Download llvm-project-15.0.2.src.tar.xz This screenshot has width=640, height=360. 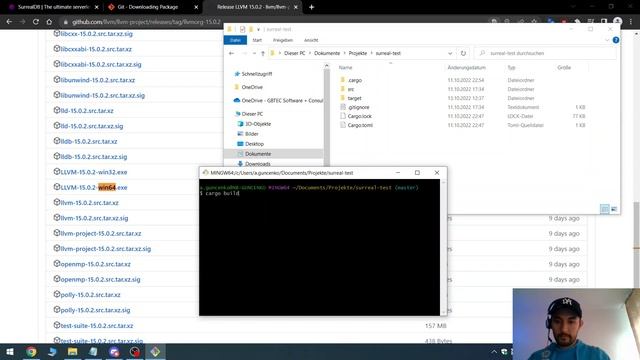pos(101,233)
